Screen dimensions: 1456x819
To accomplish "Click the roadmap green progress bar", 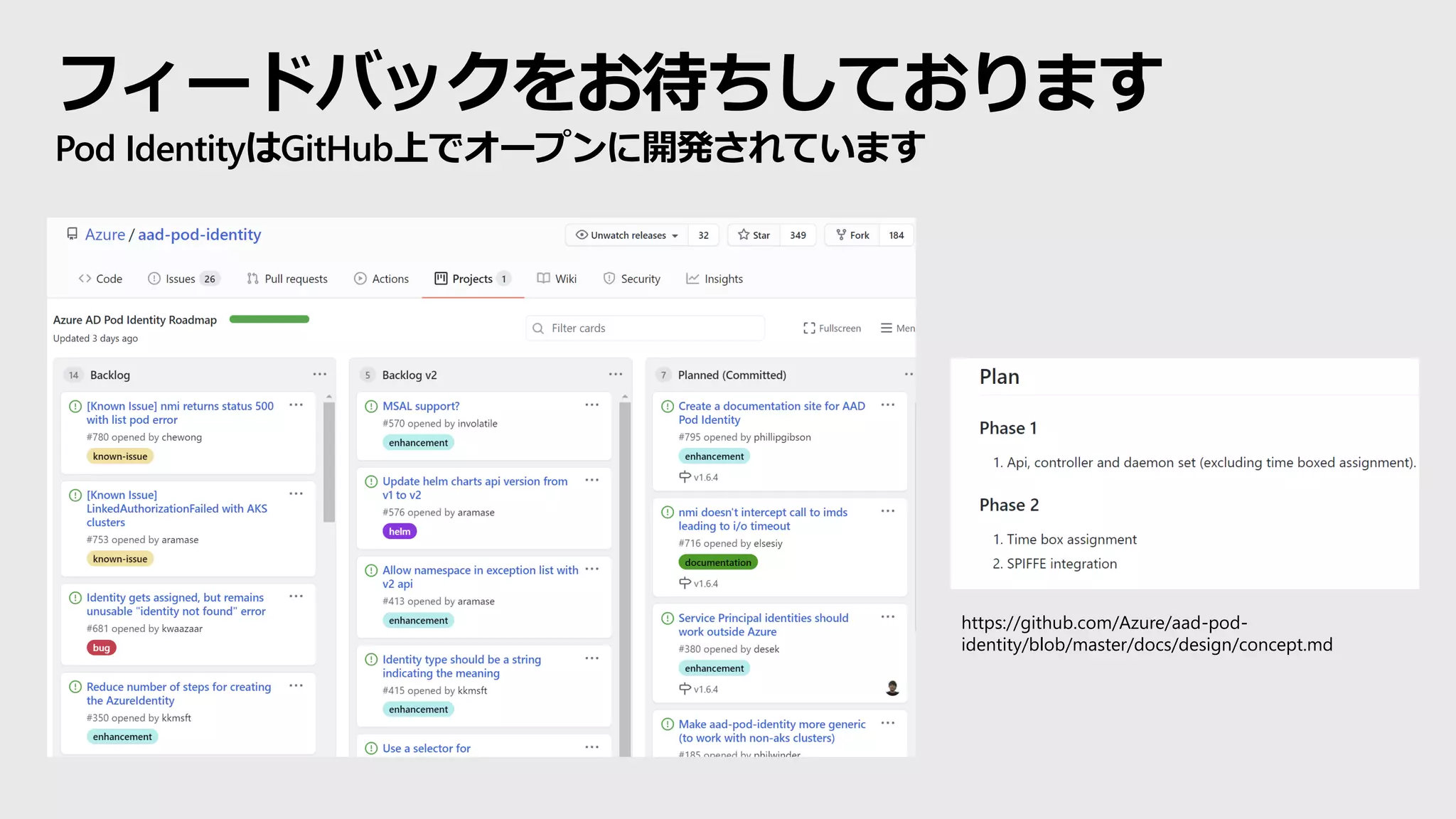I will click(x=269, y=319).
